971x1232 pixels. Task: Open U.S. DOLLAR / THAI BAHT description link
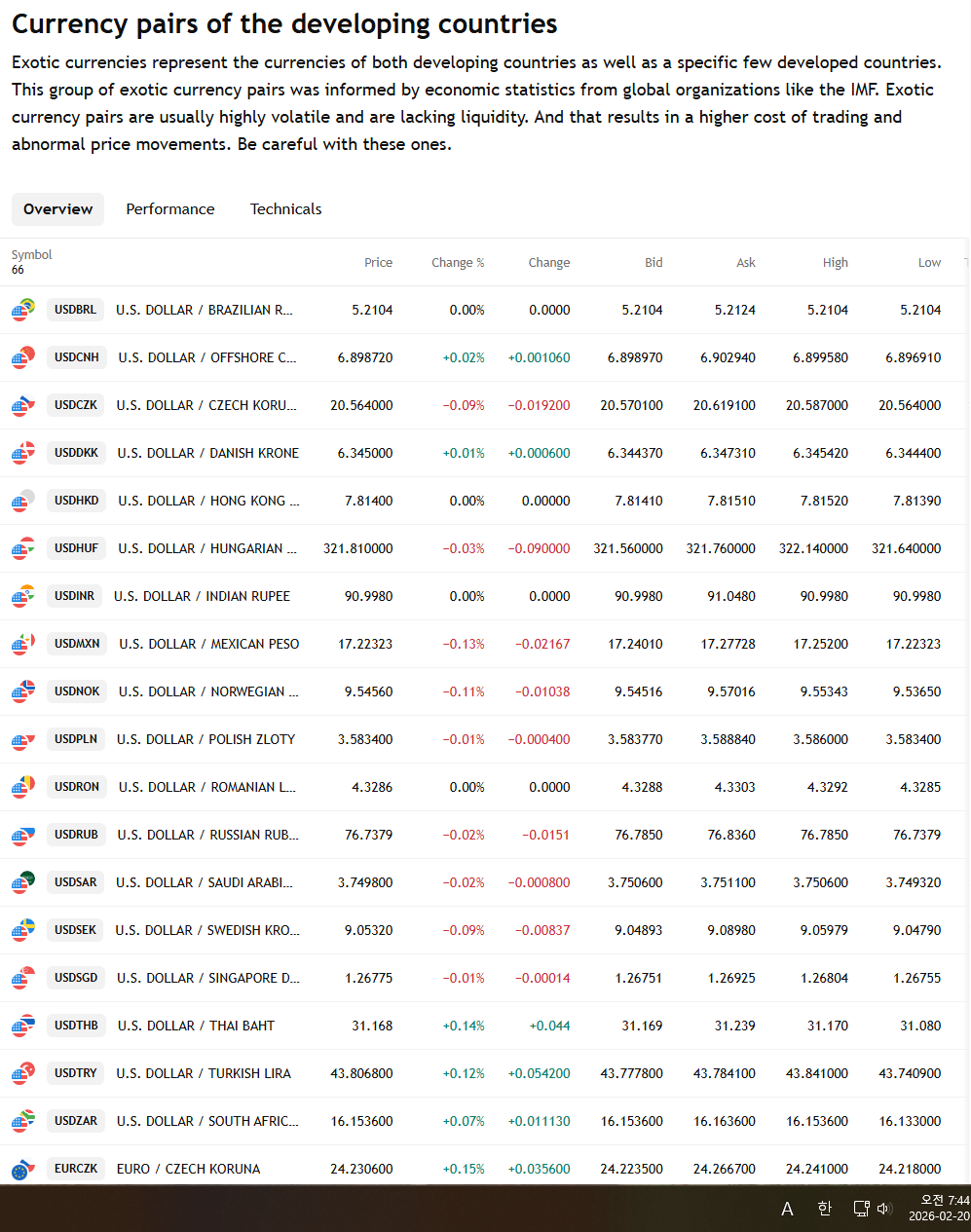pyautogui.click(x=196, y=1026)
